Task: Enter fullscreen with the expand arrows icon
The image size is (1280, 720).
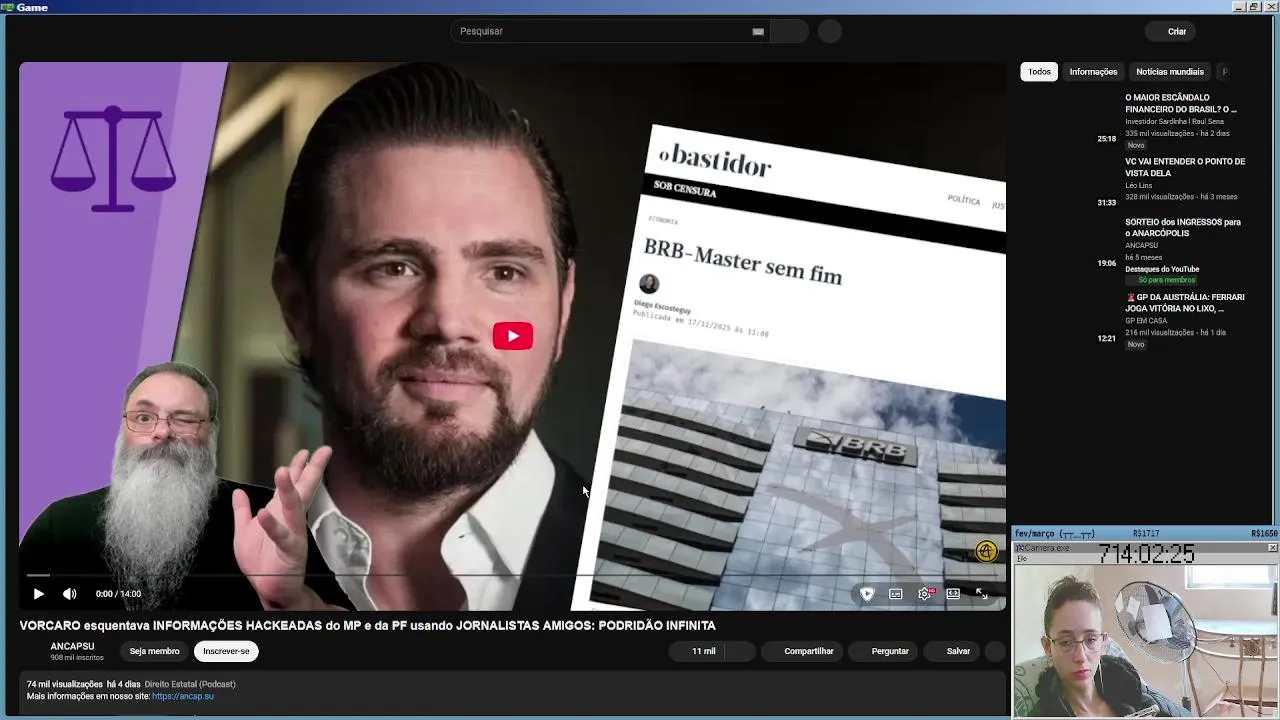Action: (x=982, y=594)
